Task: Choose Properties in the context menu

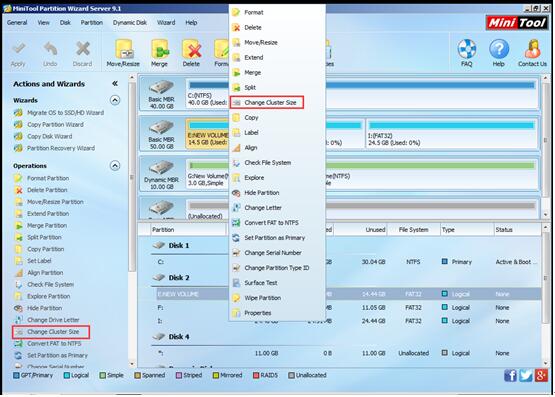Action: (278, 313)
